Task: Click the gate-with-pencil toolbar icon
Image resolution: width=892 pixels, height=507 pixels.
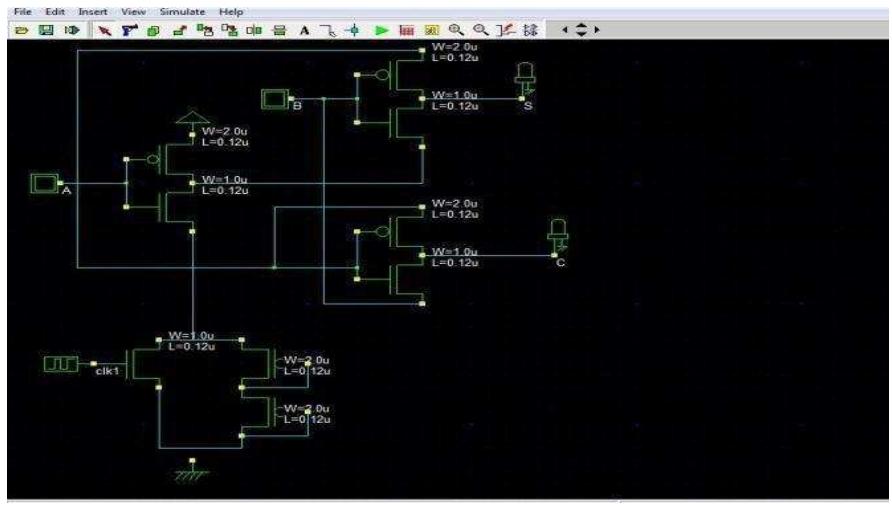Action: pyautogui.click(x=505, y=30)
